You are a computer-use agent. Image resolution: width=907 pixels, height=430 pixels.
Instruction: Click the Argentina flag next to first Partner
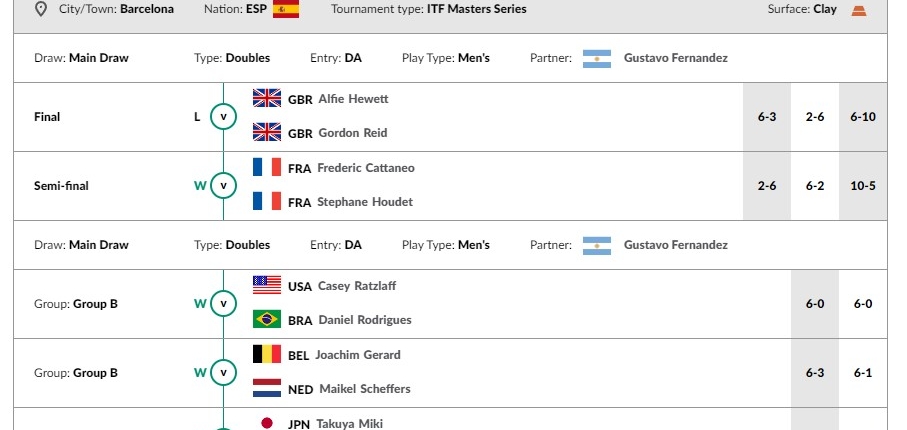597,58
